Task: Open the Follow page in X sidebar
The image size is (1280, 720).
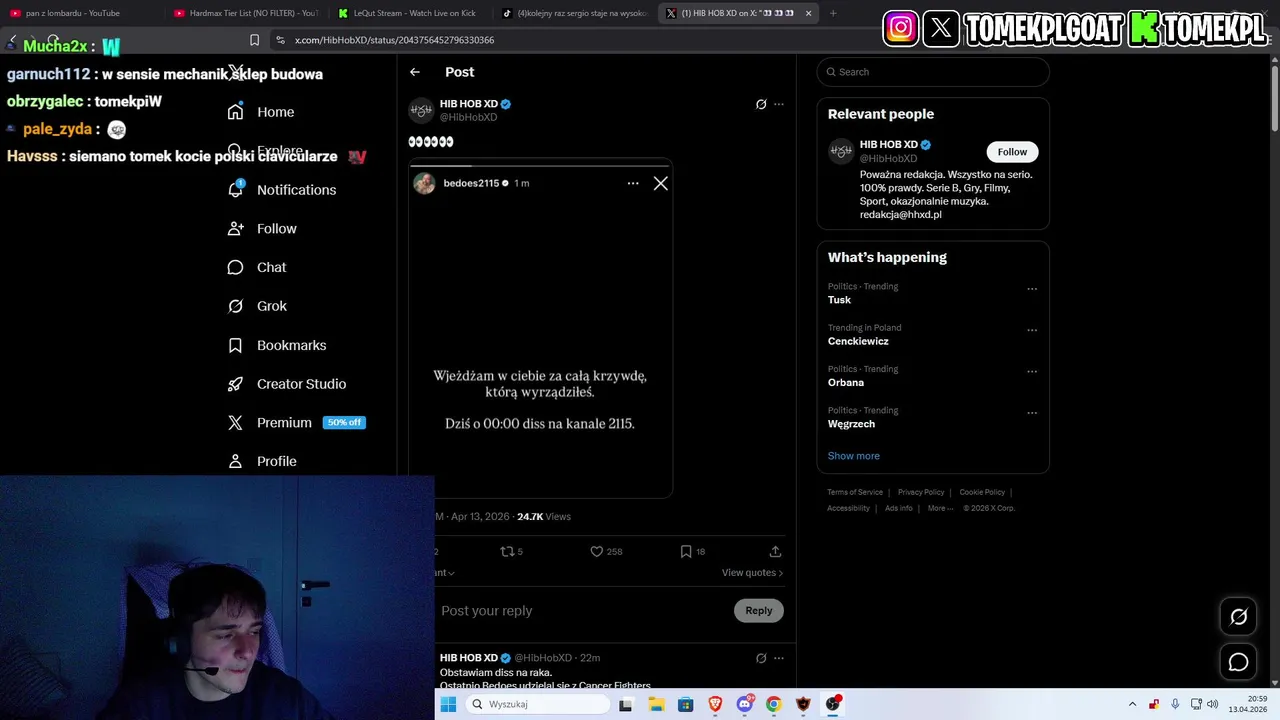Action: click(x=262, y=229)
